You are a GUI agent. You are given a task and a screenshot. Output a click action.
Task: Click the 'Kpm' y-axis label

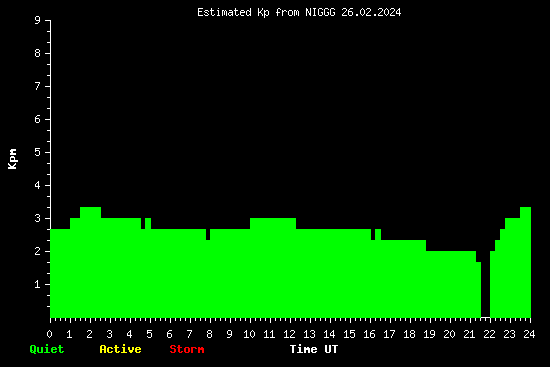[x=12, y=159]
